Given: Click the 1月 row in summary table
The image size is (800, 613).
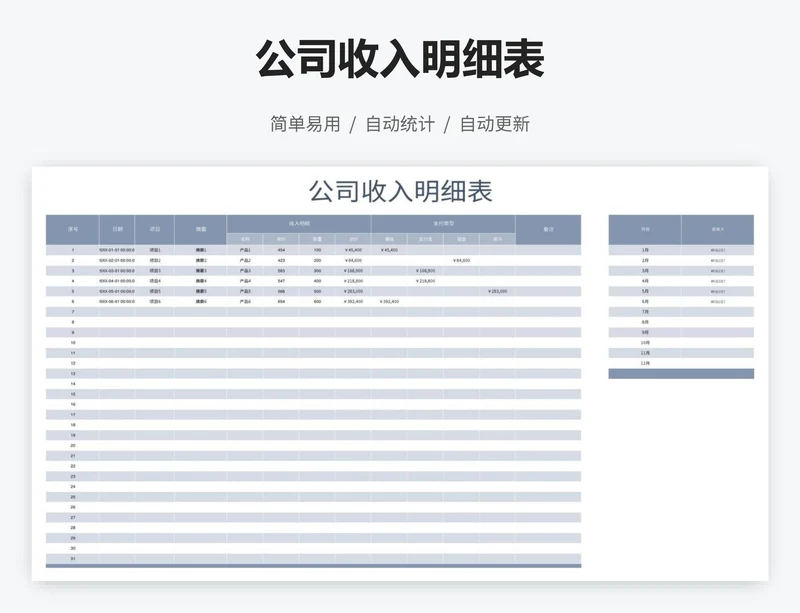Looking at the screenshot, I should [681, 250].
